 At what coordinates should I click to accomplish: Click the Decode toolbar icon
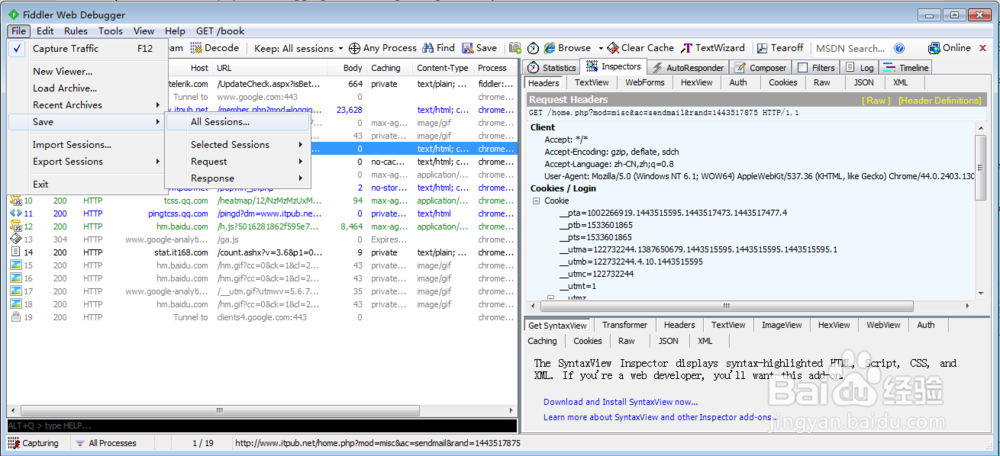[x=196, y=48]
